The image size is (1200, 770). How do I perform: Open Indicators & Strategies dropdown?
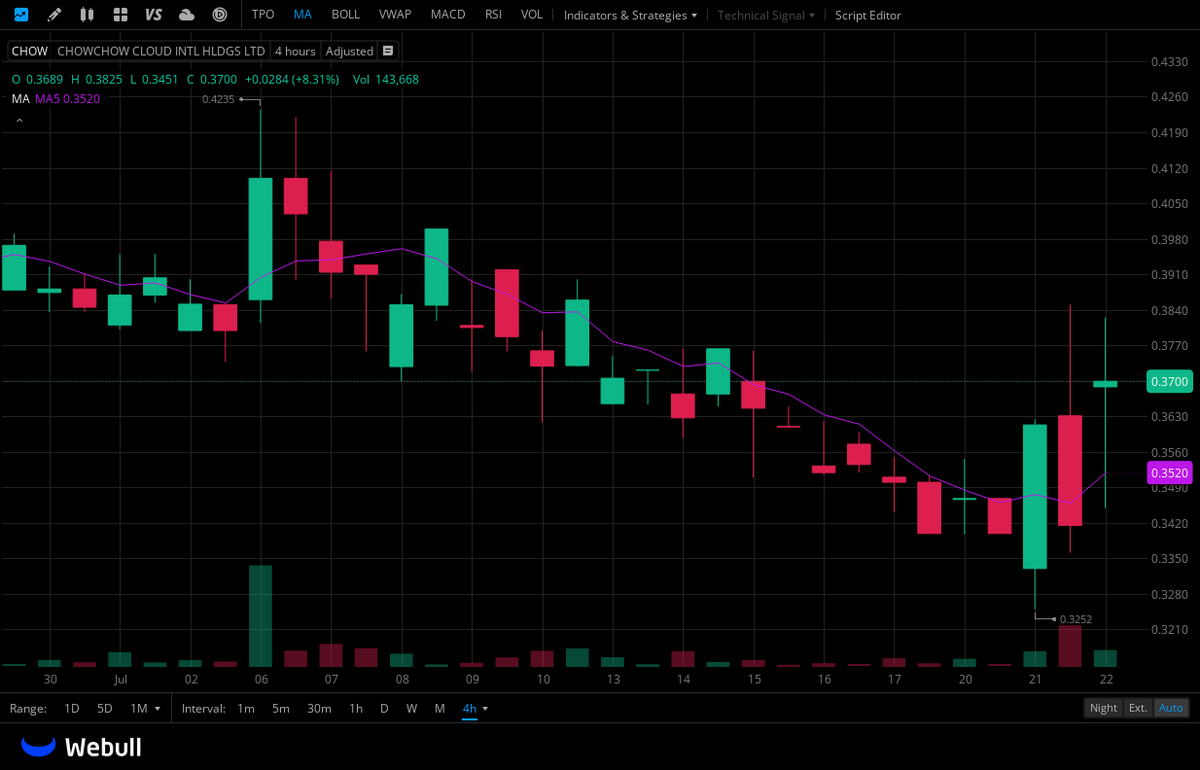coord(630,15)
